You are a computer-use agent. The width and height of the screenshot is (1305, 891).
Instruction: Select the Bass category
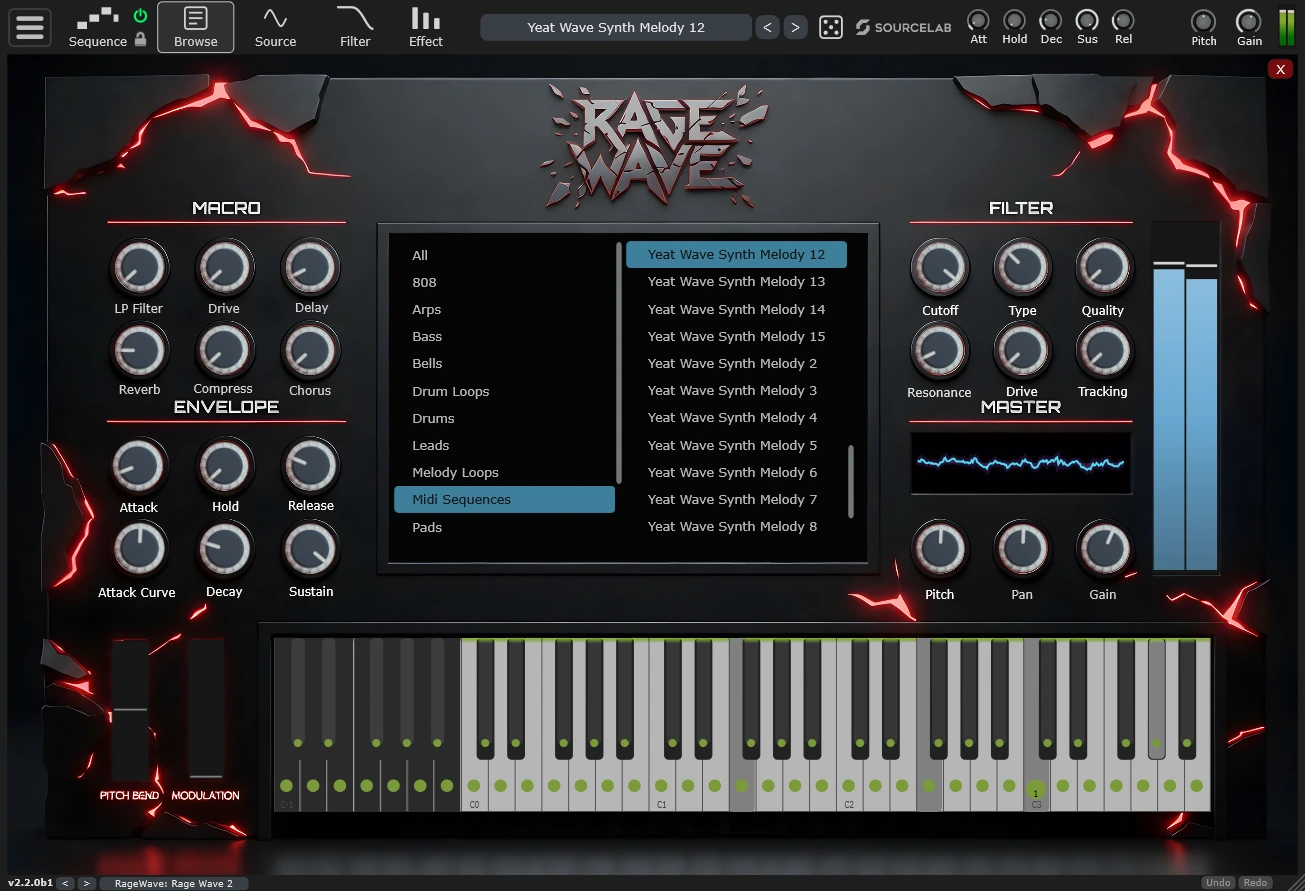point(504,336)
